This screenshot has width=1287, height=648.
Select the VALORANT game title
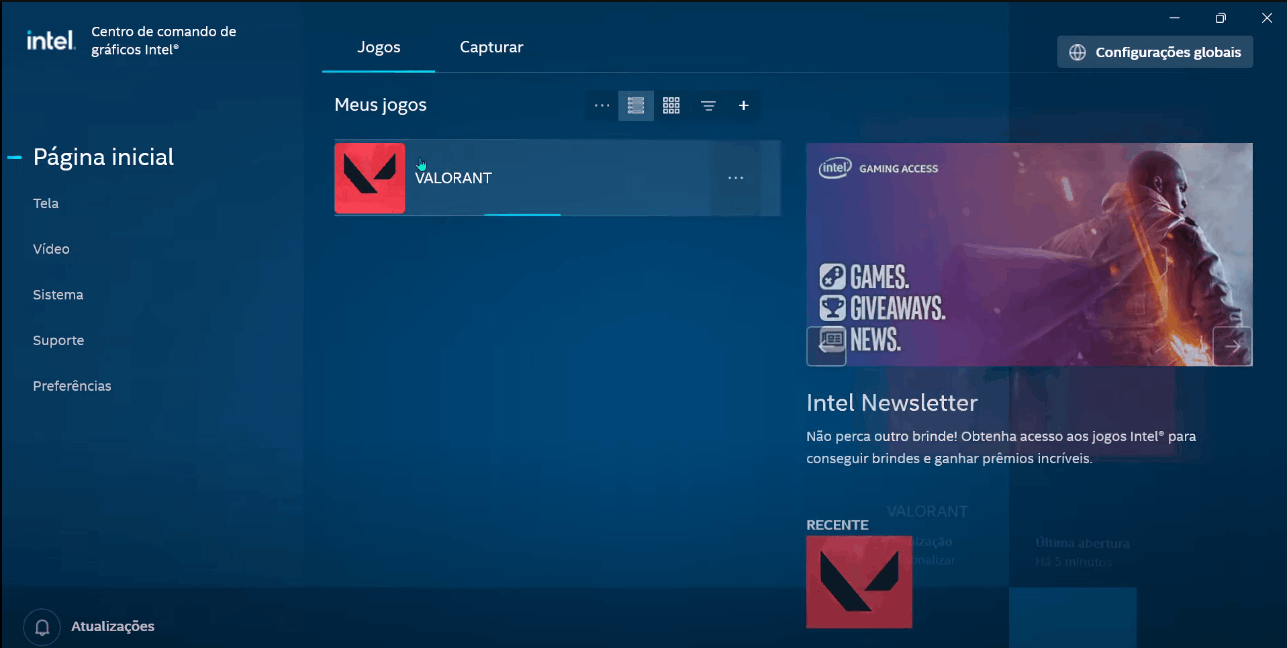pos(453,178)
